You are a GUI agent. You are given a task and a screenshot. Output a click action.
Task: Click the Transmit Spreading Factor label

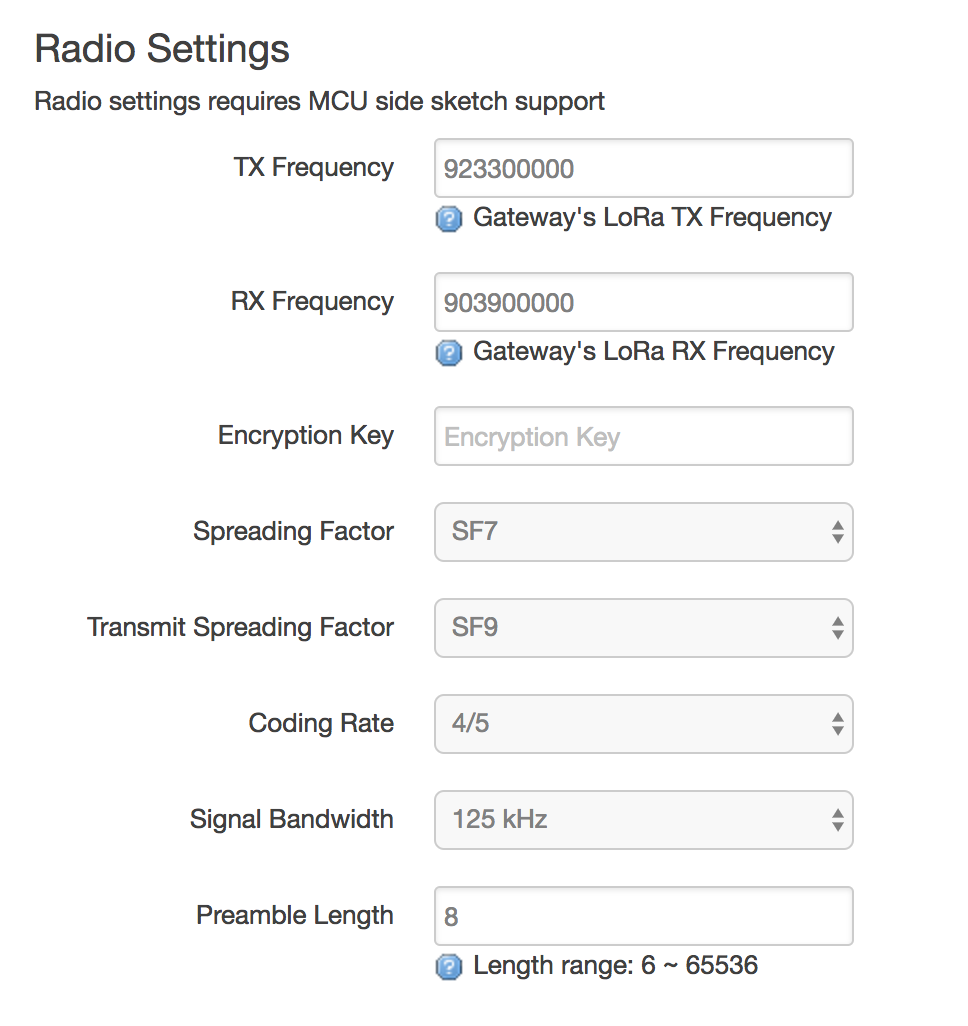[240, 628]
